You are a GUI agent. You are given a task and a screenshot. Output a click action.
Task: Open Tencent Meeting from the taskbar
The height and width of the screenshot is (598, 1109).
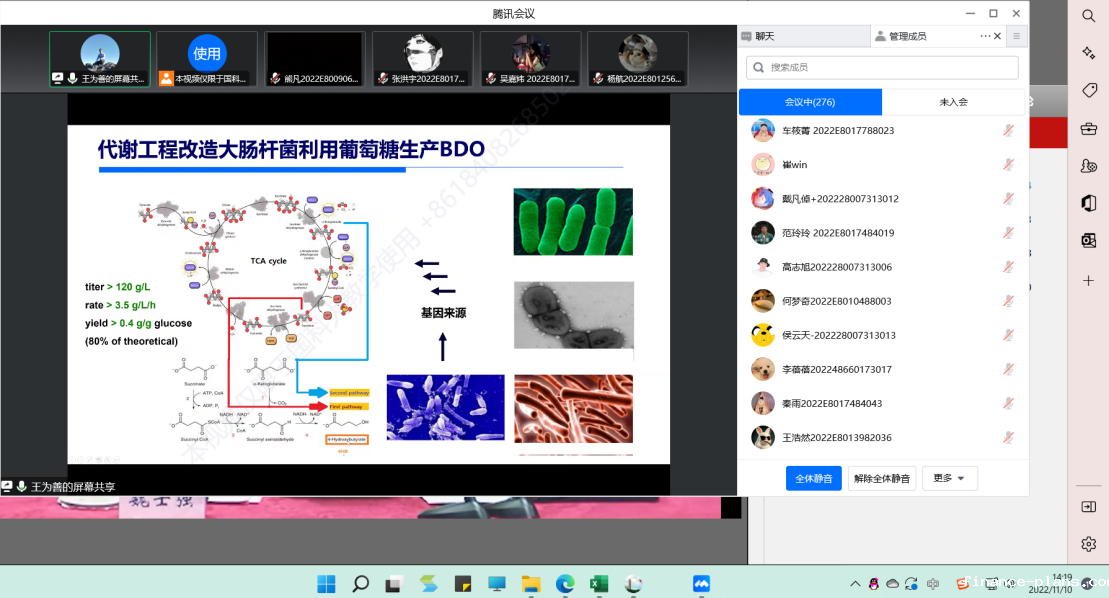click(x=701, y=583)
